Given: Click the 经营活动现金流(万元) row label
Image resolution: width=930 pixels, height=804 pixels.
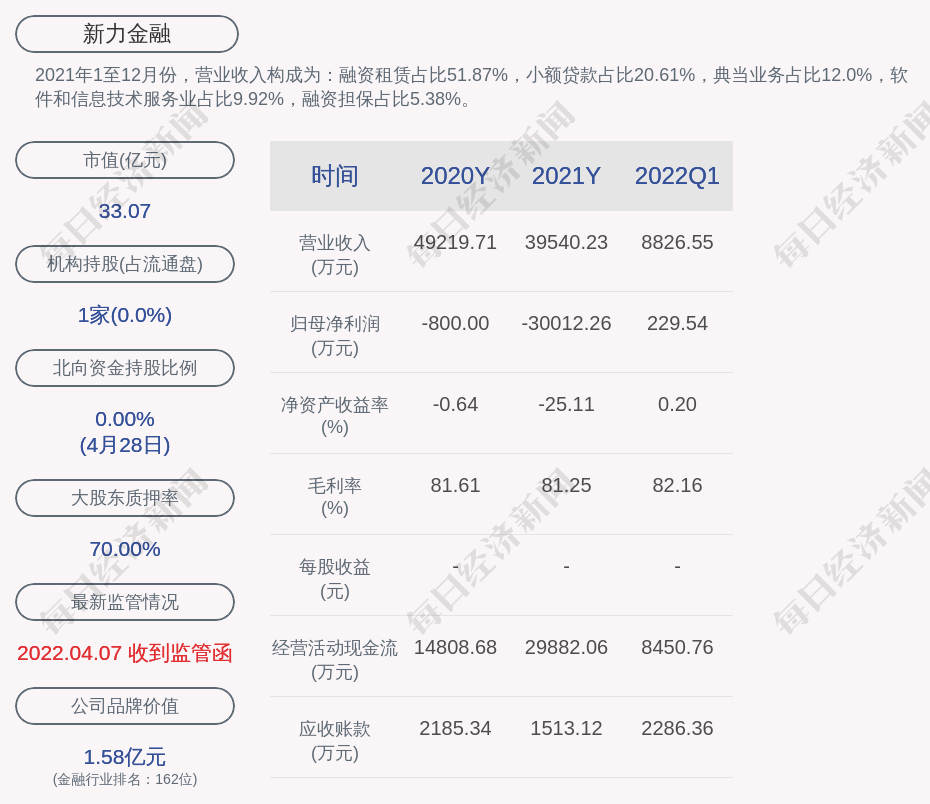Looking at the screenshot, I should click(335, 660).
